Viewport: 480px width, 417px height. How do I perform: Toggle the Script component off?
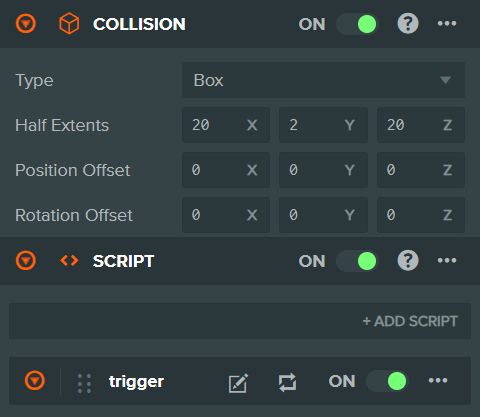(x=357, y=261)
